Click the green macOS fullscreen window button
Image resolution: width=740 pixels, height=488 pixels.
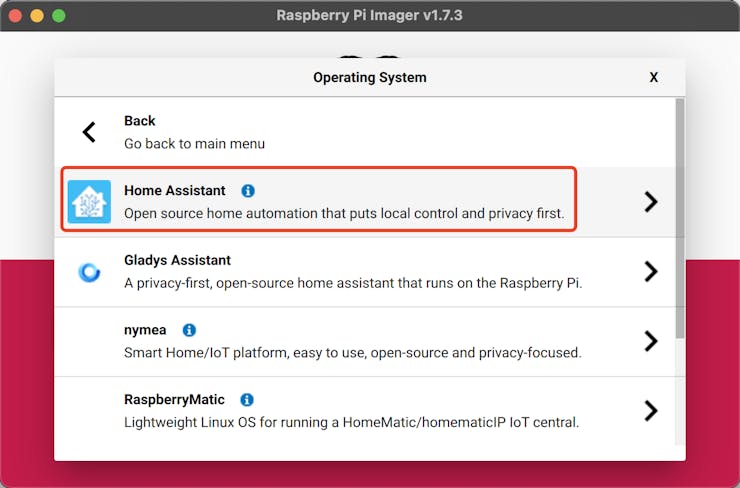tap(58, 16)
